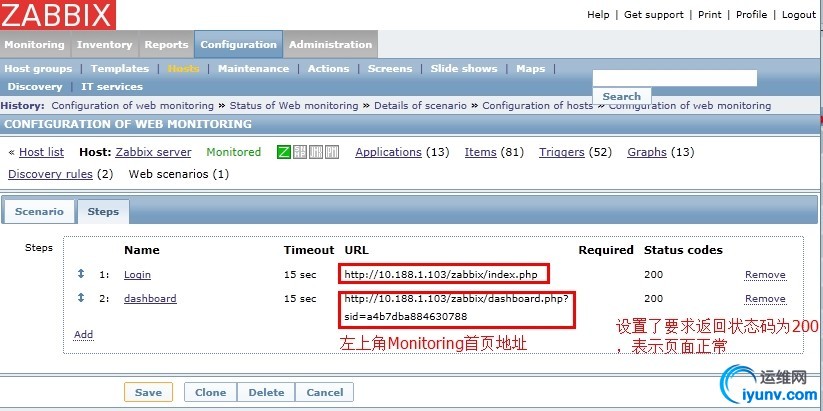The image size is (823, 411).
Task: Click the ZABBIX logo
Action: pyautogui.click(x=57, y=15)
